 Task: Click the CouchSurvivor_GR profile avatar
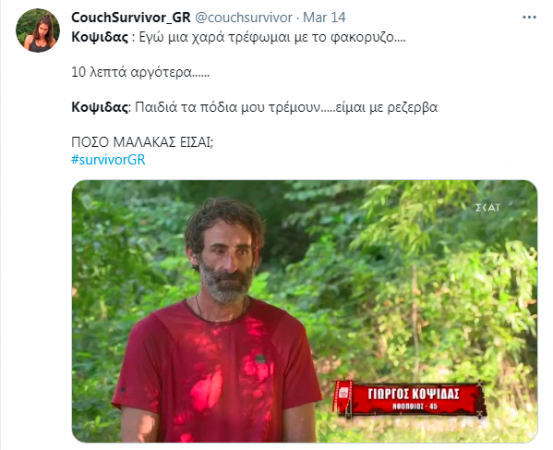(38, 31)
